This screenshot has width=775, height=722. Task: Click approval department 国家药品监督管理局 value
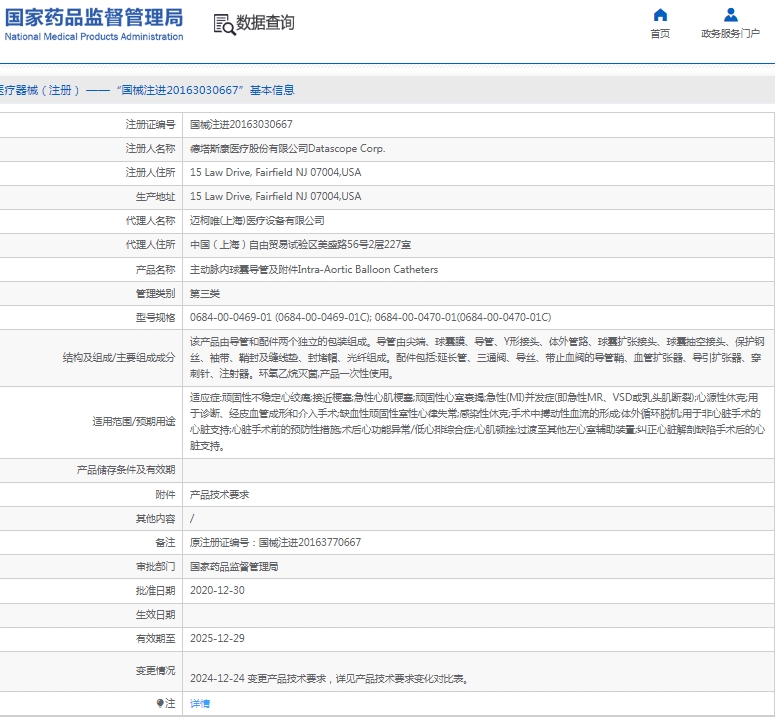[234, 567]
